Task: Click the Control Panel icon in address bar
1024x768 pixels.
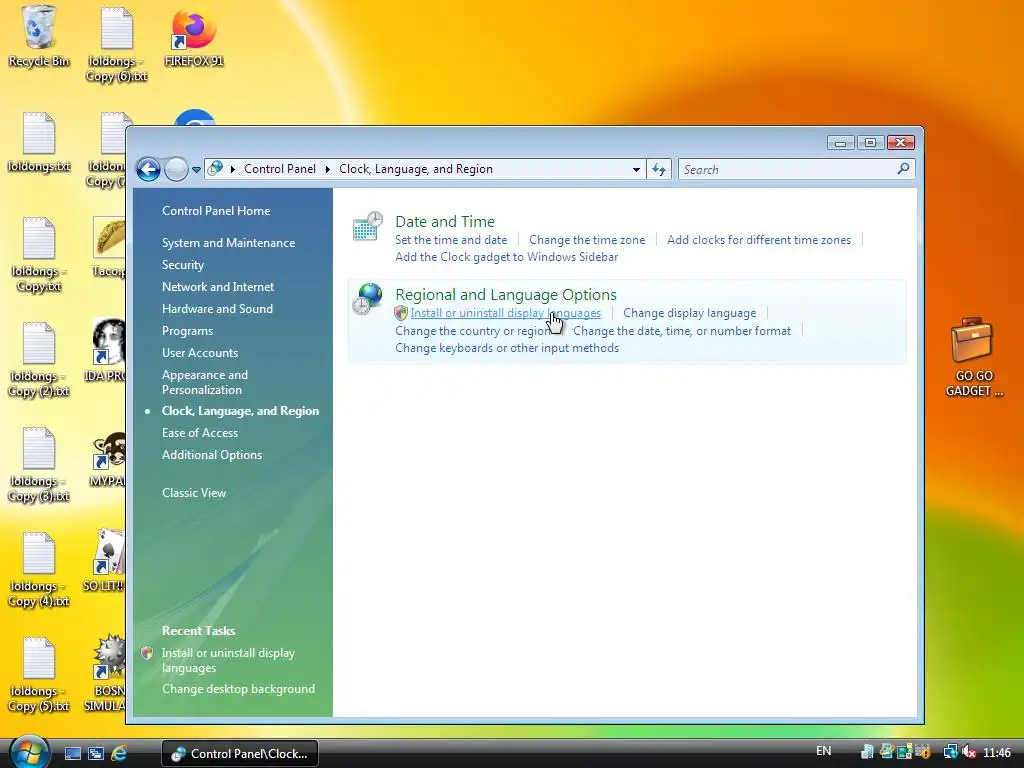Action: [x=215, y=169]
